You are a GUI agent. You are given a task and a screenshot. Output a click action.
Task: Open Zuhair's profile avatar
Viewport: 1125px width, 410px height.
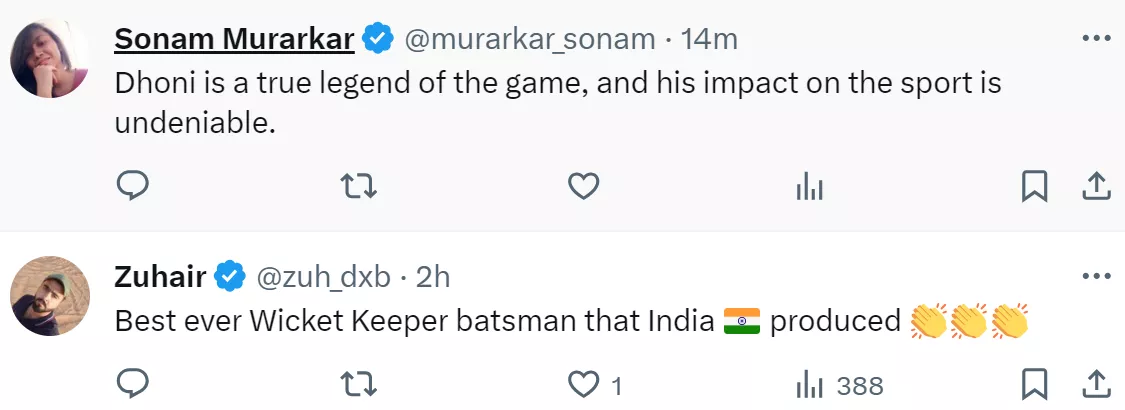[x=50, y=296]
